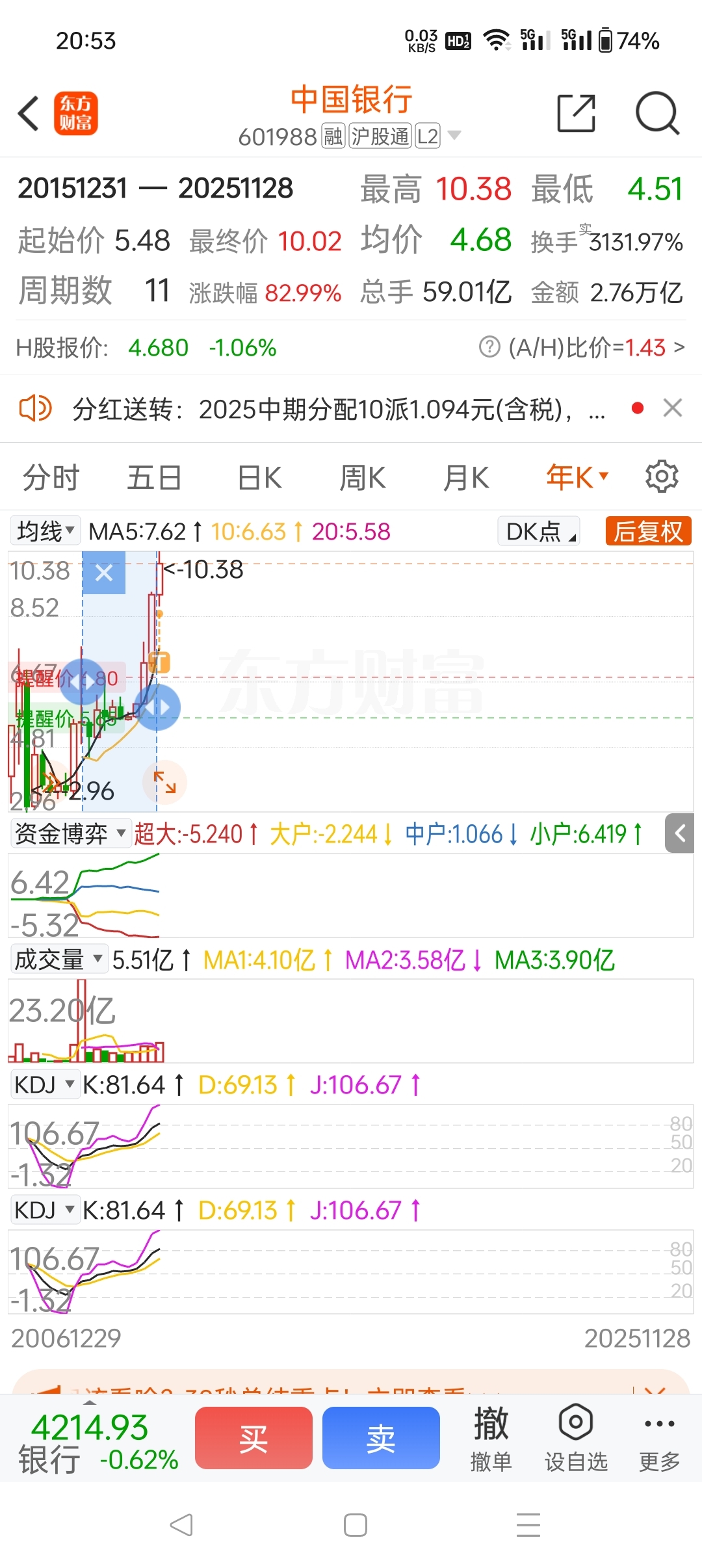702x1568 pixels.
Task: Tap the 沪股通 tag
Action: (380, 137)
